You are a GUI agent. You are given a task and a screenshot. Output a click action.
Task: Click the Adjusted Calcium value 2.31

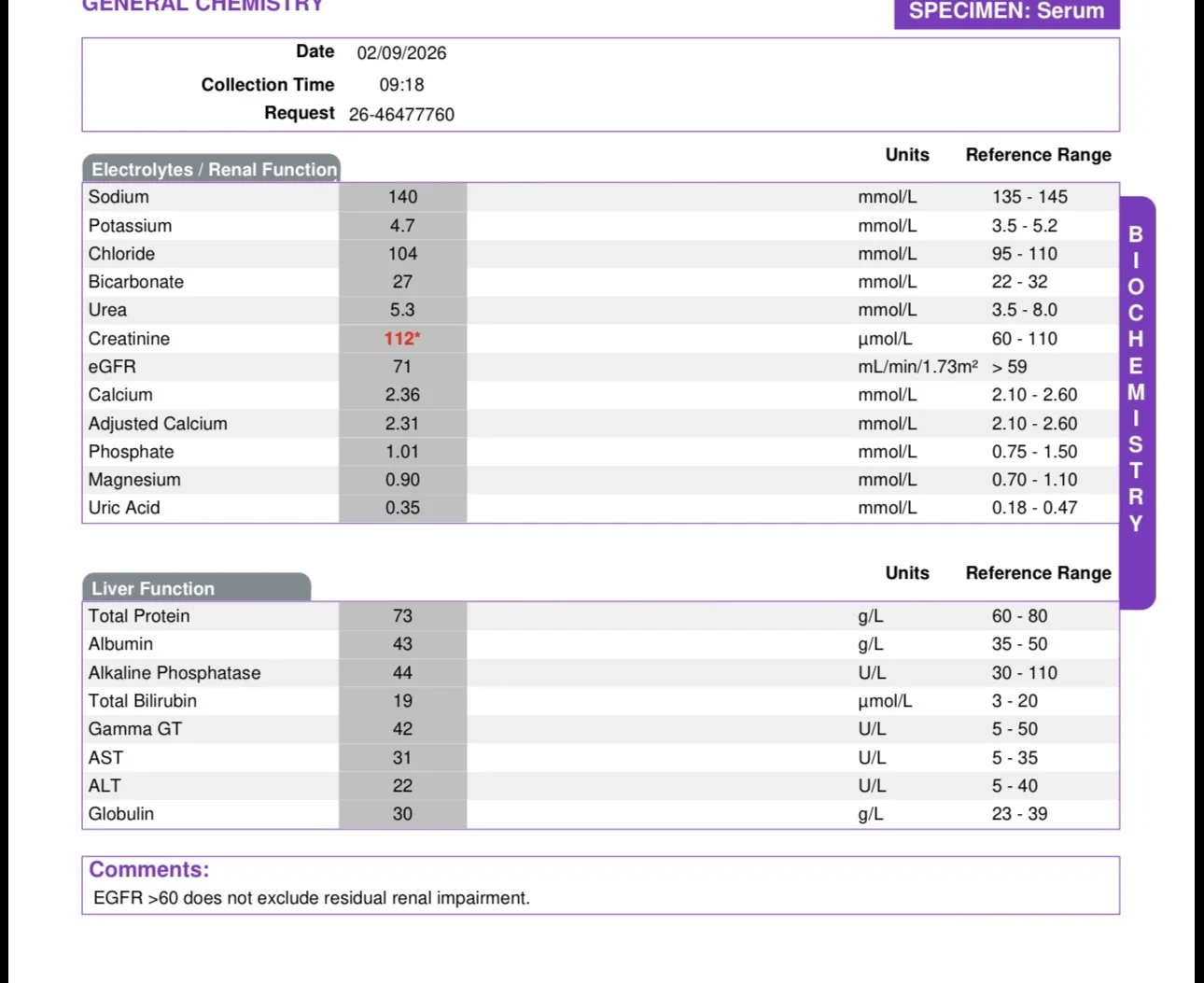coord(402,424)
